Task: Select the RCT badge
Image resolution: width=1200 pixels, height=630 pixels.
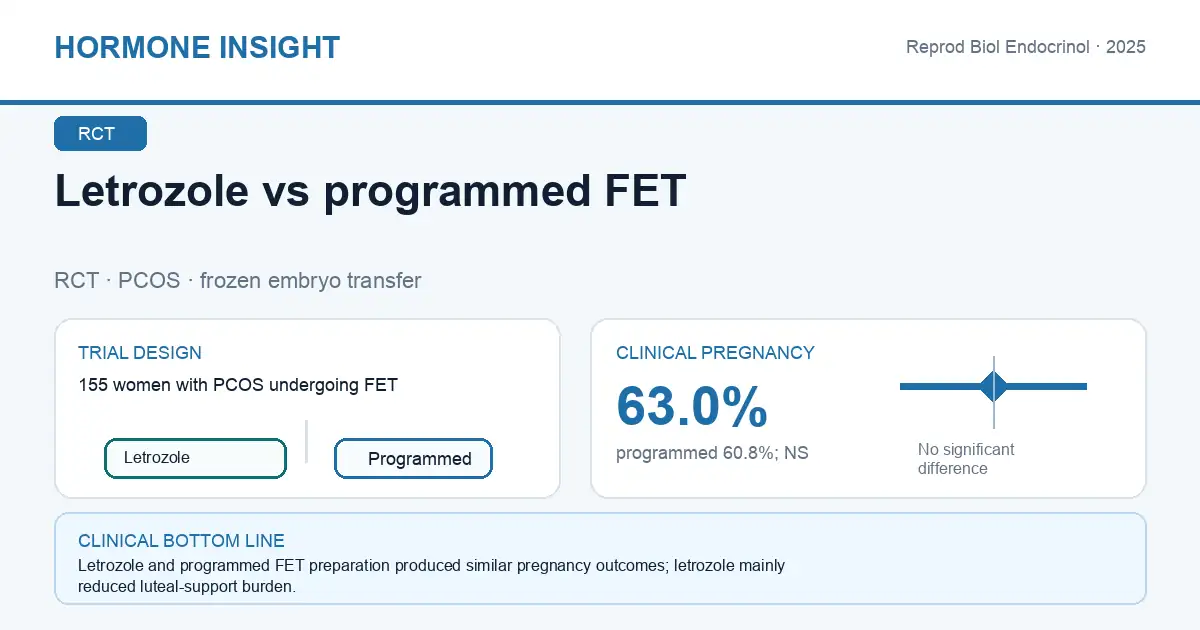Action: (100, 134)
